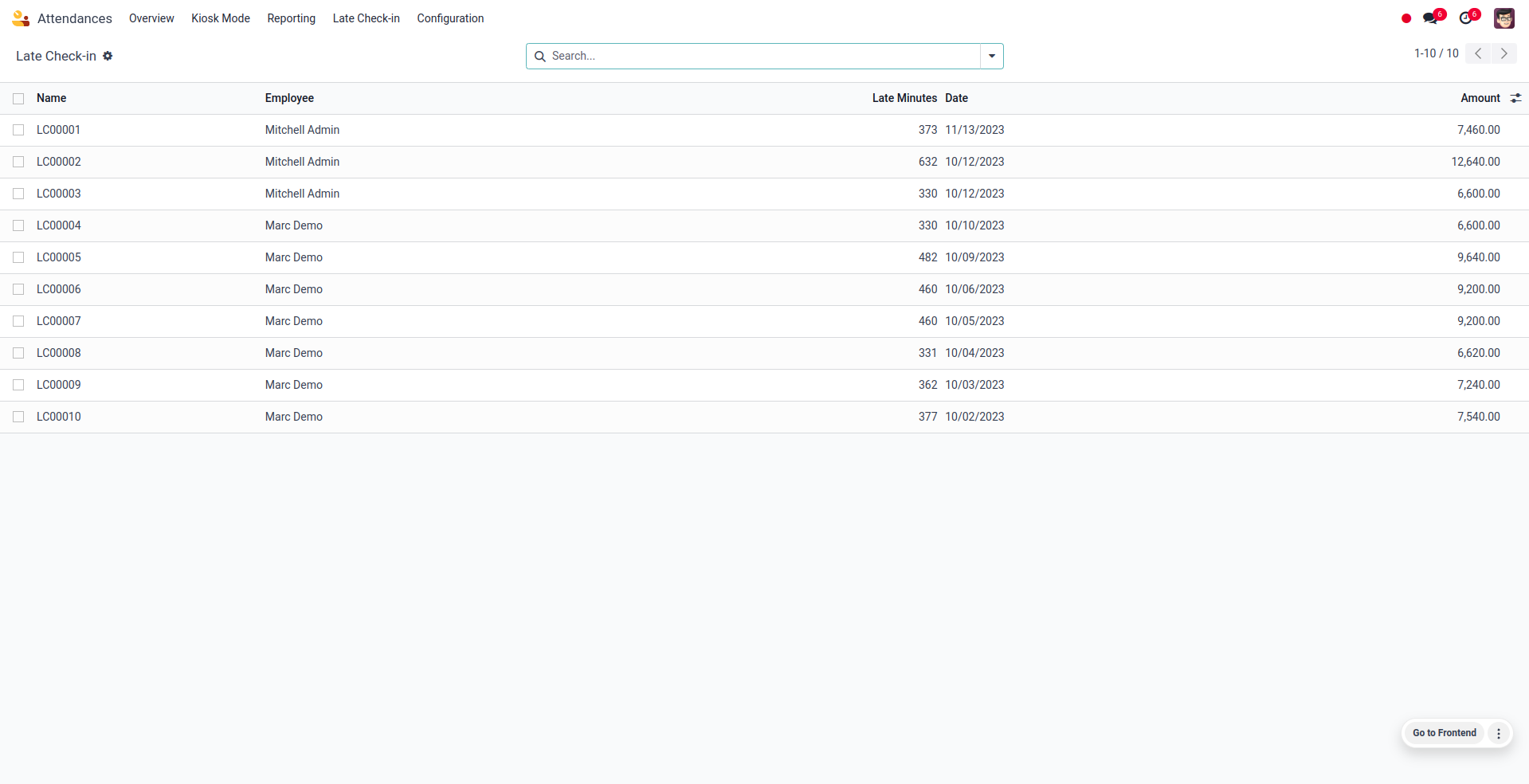
Task: Open the user avatar menu
Action: [1504, 18]
